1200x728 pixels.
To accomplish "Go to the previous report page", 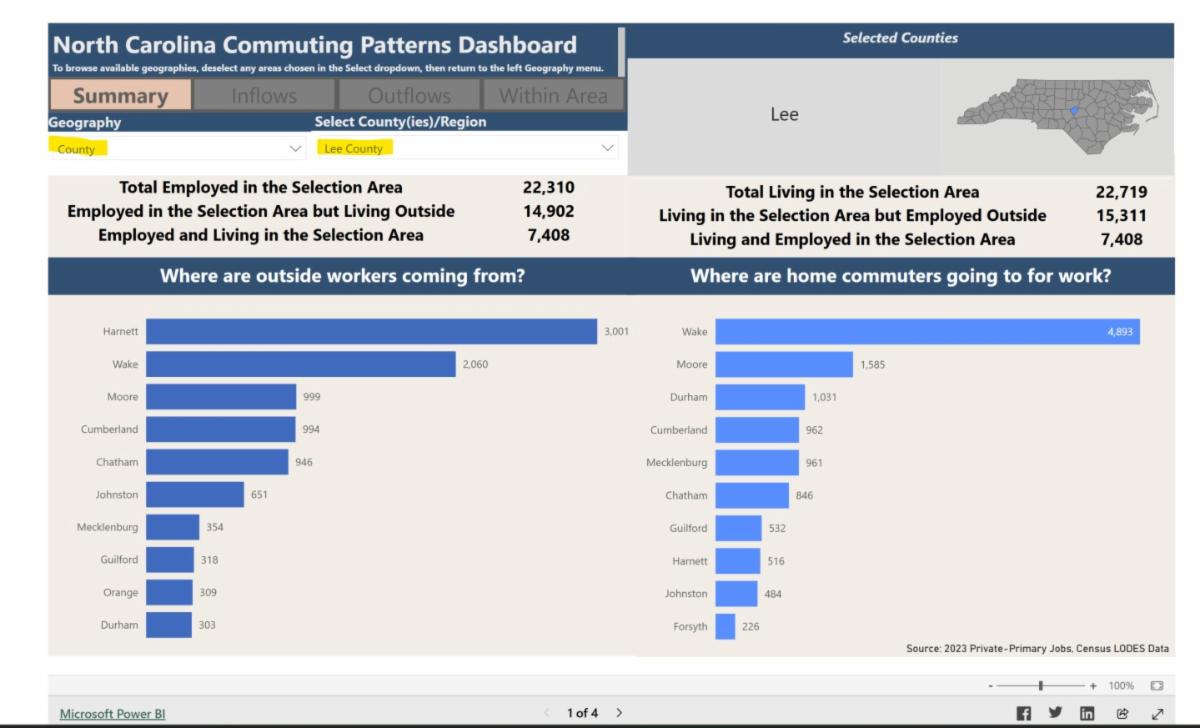I will [547, 713].
